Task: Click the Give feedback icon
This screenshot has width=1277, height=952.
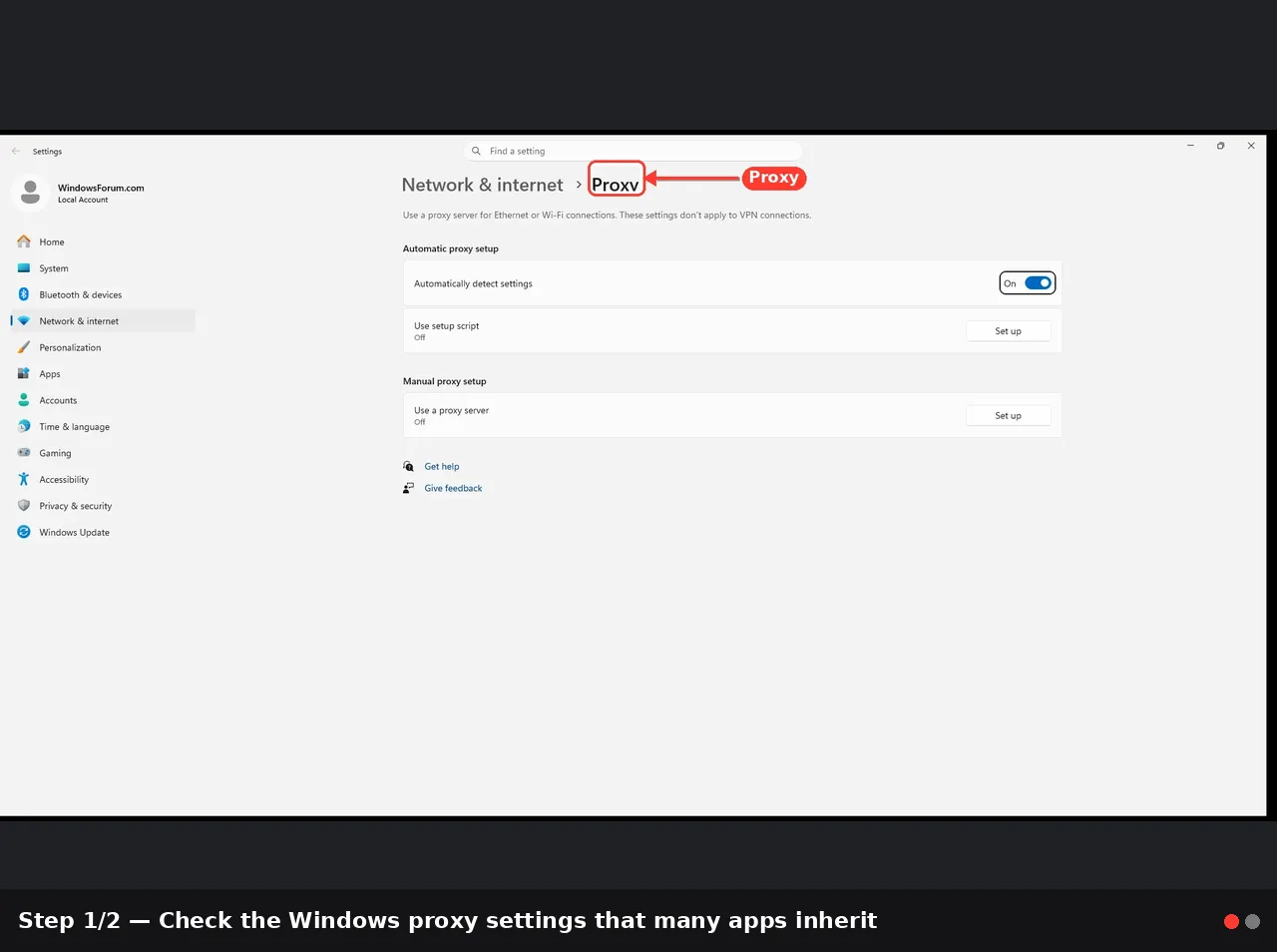Action: (409, 488)
